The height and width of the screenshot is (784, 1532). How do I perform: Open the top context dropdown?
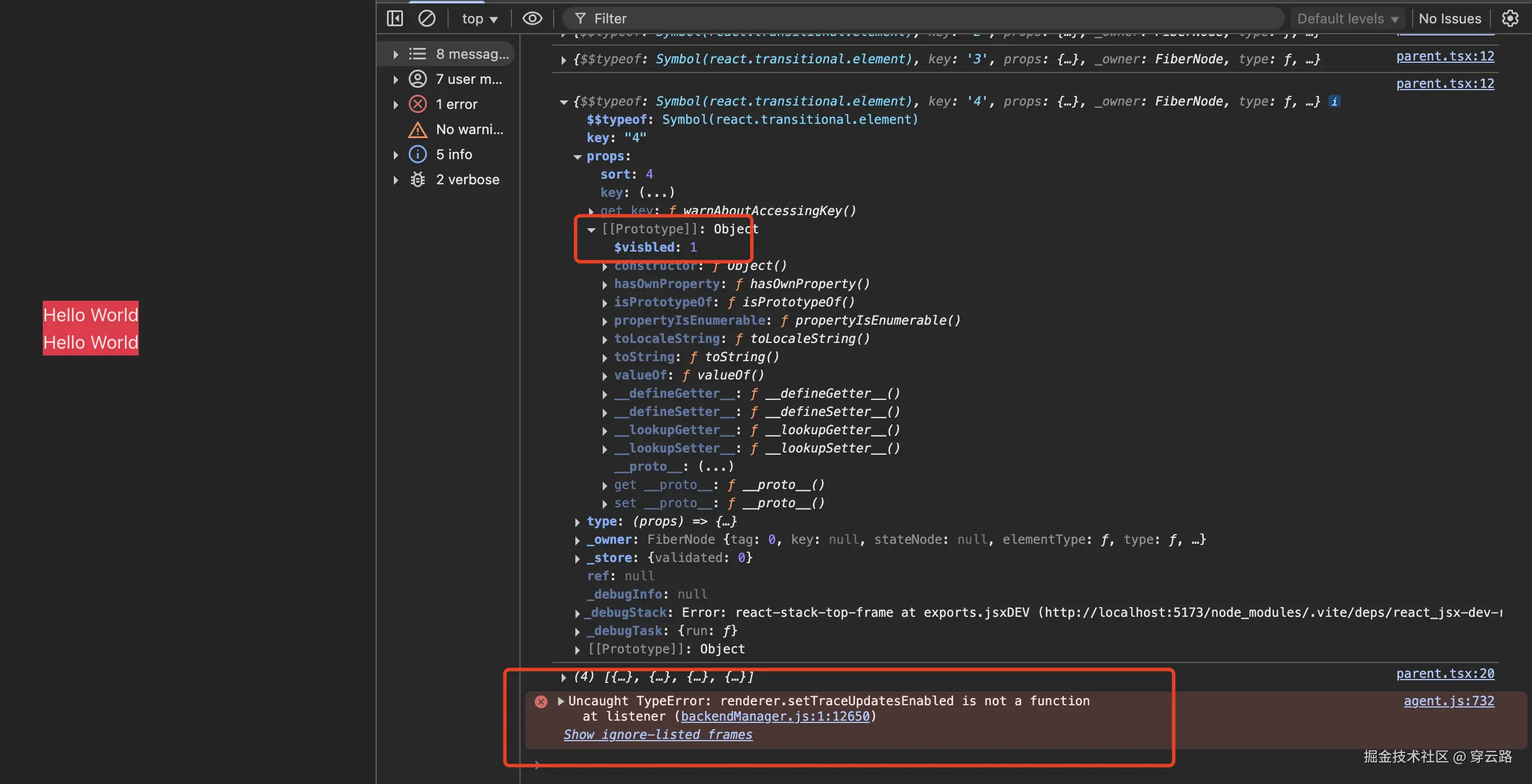tap(479, 19)
